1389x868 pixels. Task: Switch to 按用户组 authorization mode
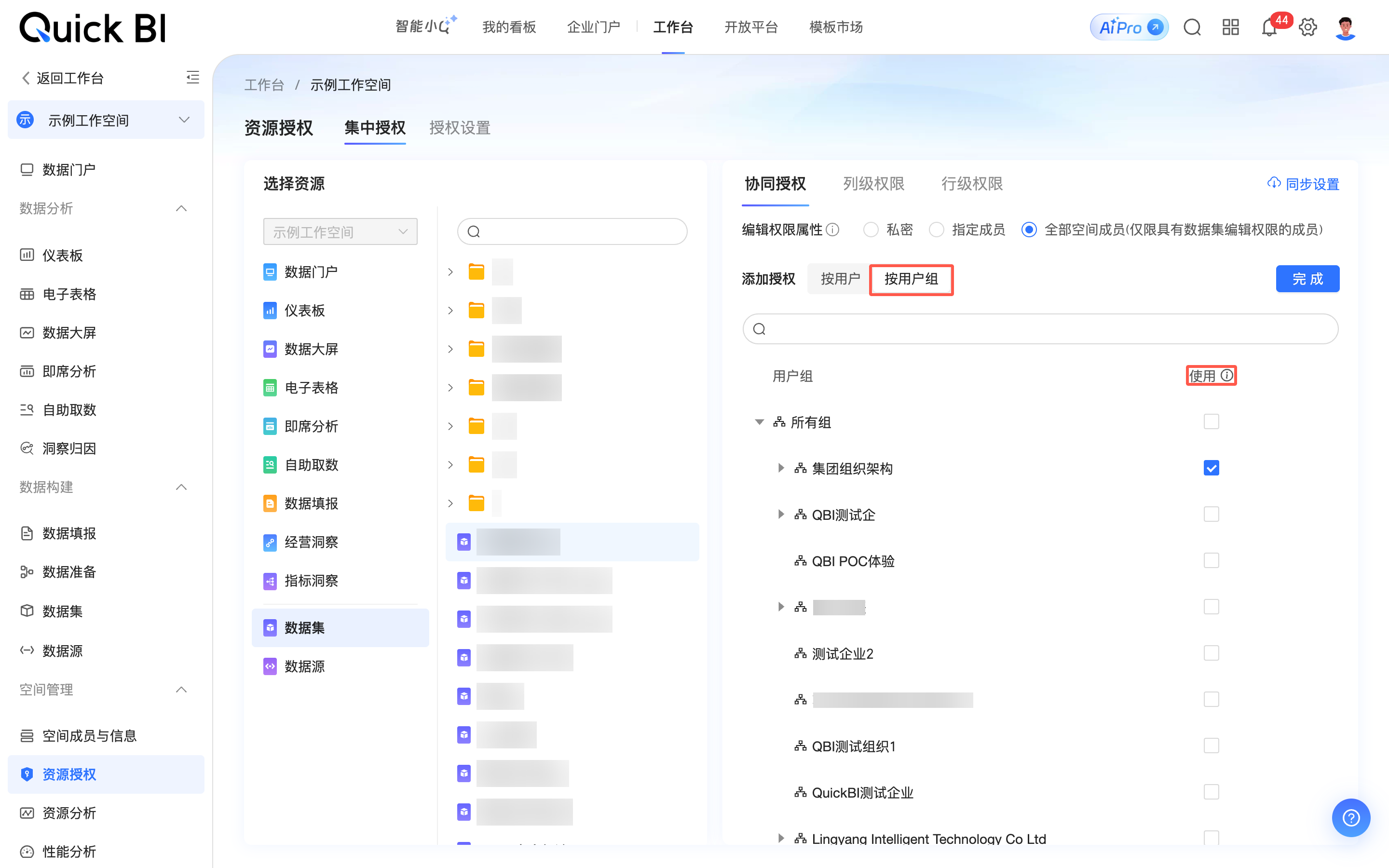pyautogui.click(x=911, y=279)
